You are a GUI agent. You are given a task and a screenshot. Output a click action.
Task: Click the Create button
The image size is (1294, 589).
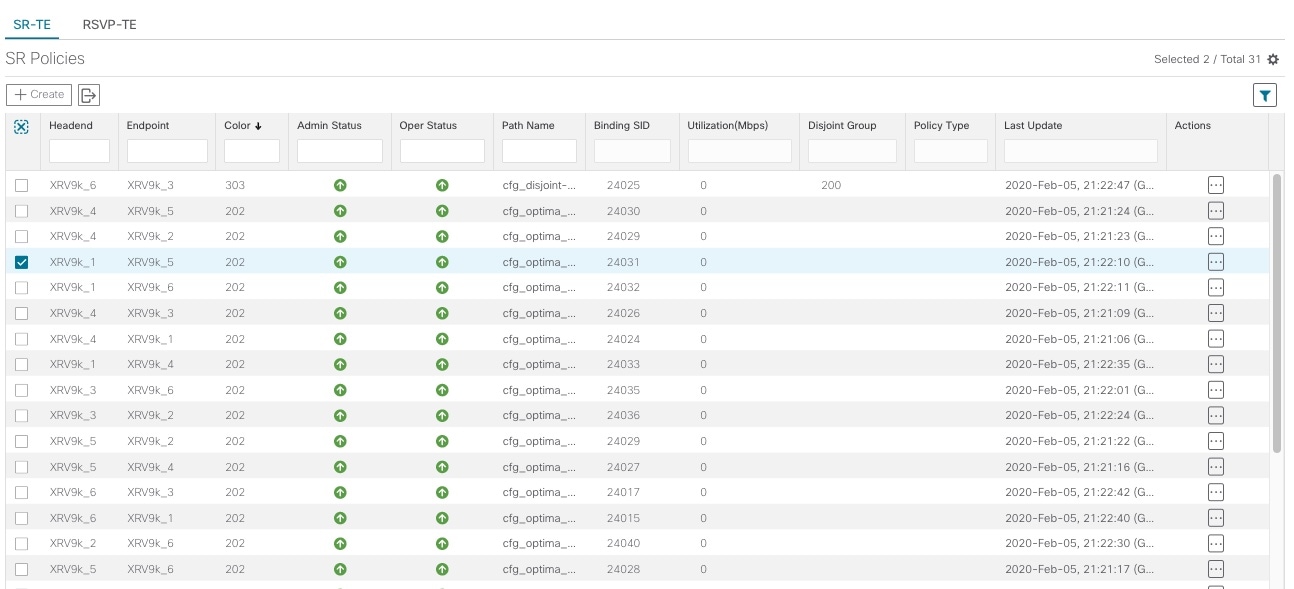39,95
